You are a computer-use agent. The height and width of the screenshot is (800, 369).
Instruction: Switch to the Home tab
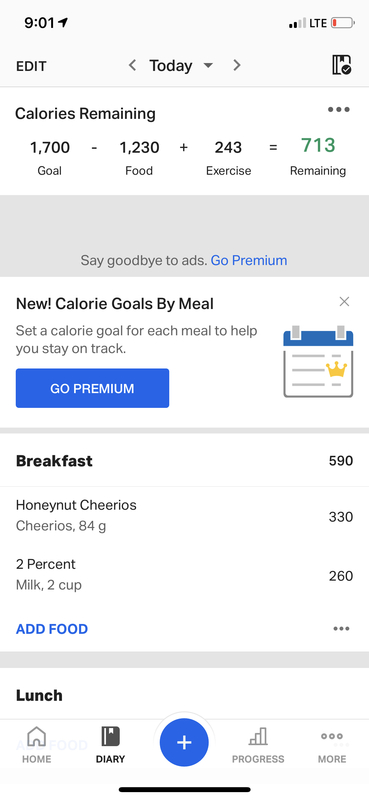click(37, 745)
